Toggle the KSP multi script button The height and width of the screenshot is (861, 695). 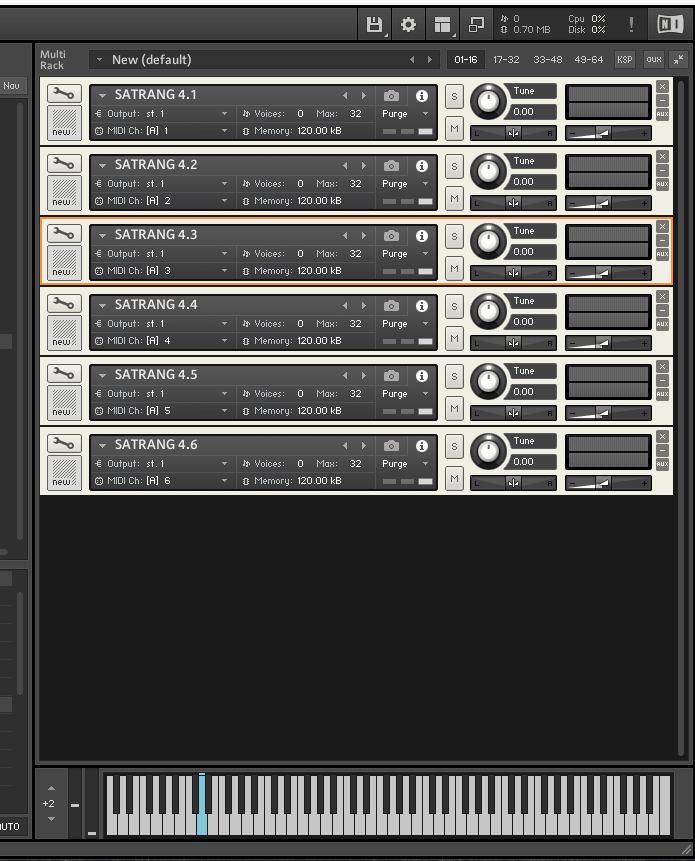tap(625, 59)
